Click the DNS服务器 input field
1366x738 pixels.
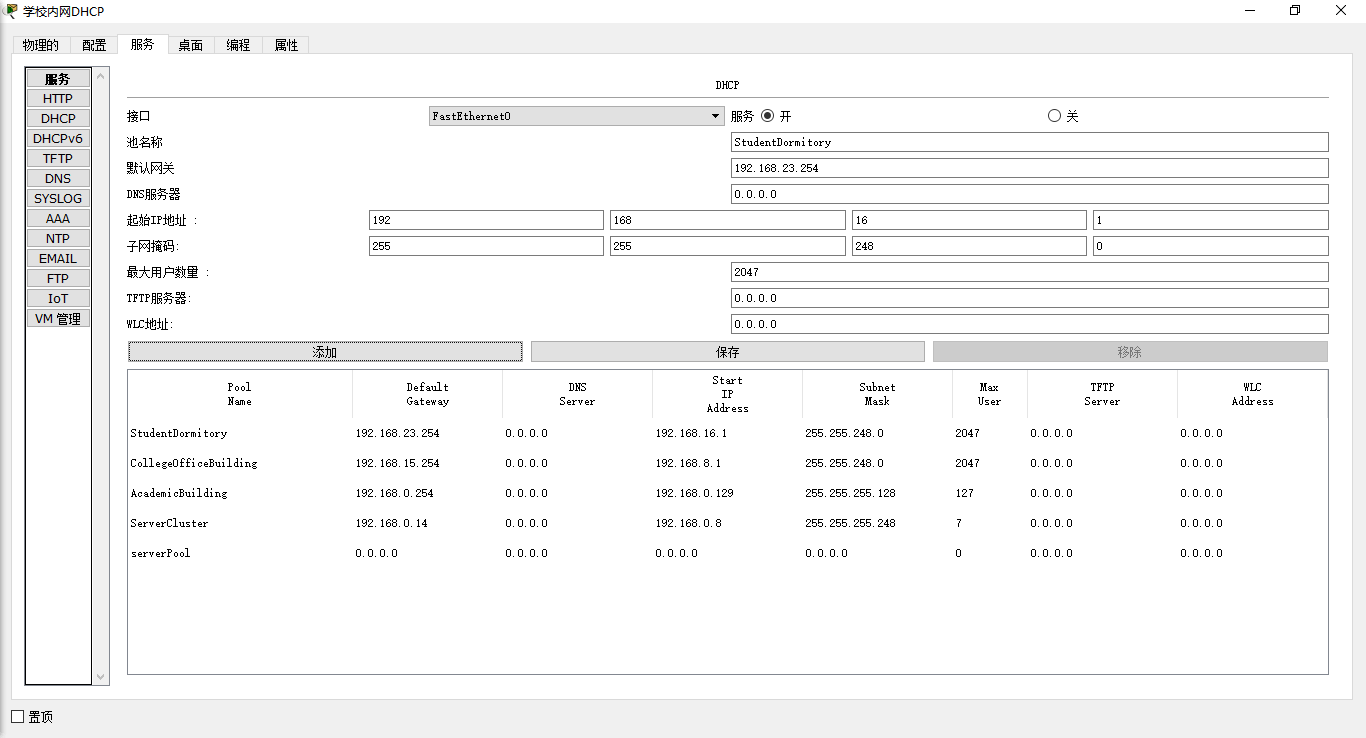1030,194
